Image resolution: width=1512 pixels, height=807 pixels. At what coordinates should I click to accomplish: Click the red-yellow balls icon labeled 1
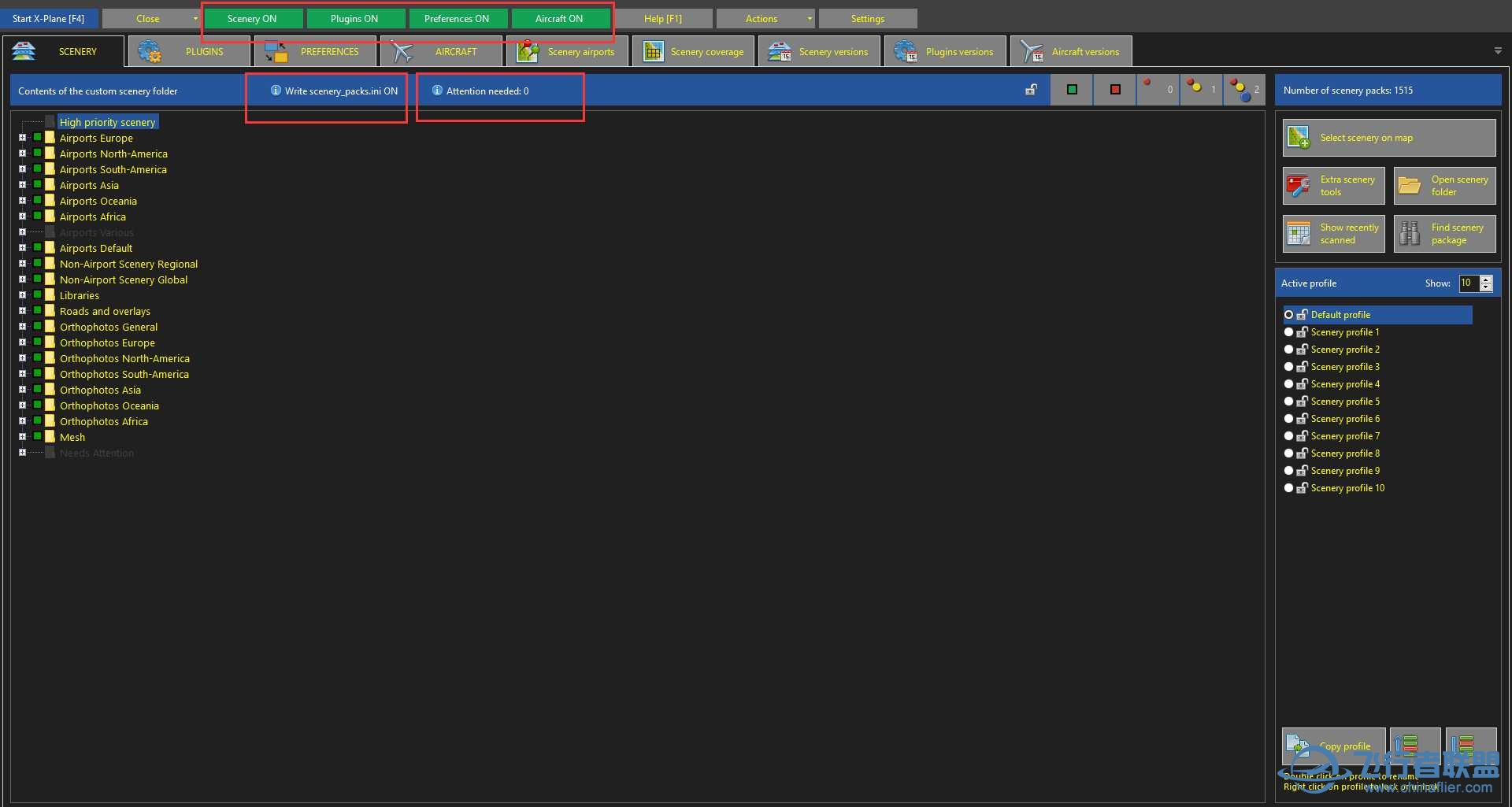pos(1195,86)
